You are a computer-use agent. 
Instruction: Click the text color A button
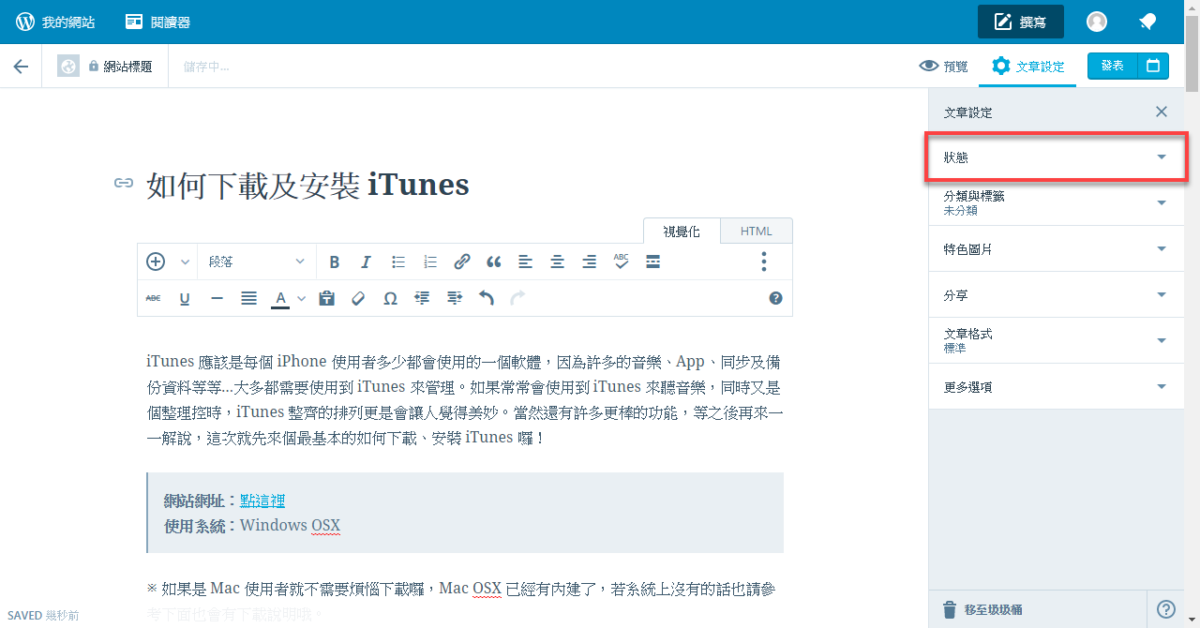tap(280, 298)
